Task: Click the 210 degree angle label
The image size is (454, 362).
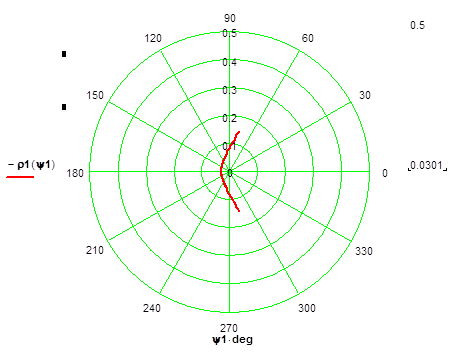Action: (95, 250)
